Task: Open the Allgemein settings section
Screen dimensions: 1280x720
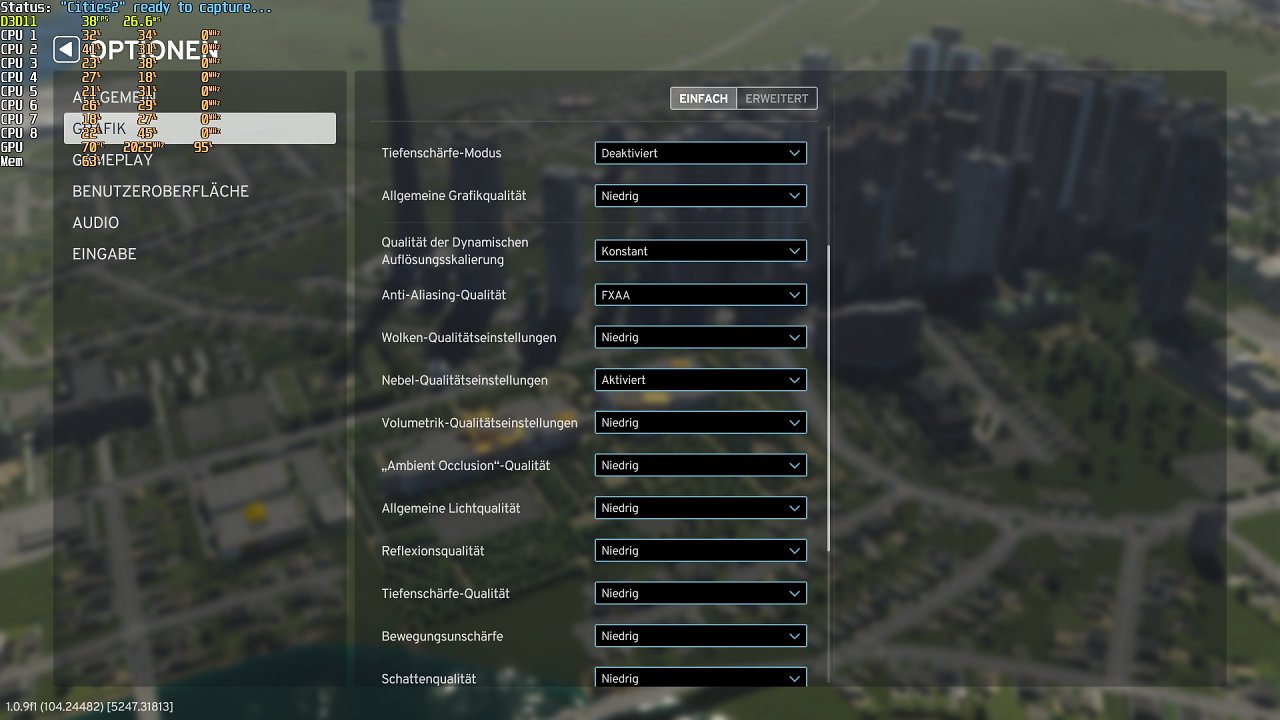Action: tap(200, 97)
